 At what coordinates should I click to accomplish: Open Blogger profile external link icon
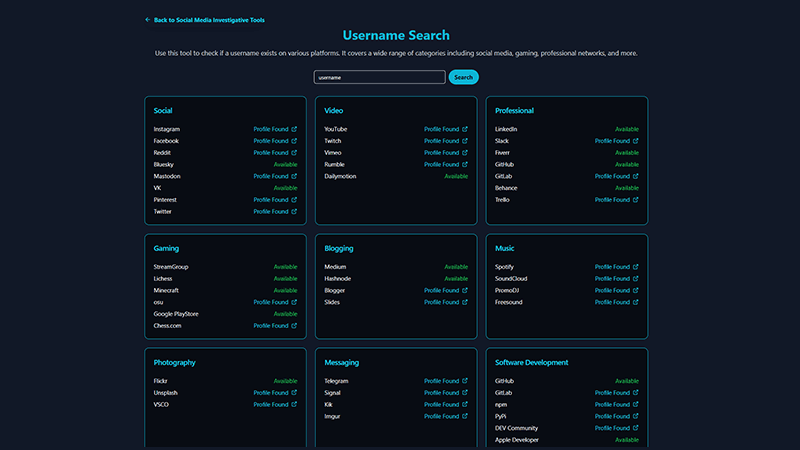[x=465, y=290]
